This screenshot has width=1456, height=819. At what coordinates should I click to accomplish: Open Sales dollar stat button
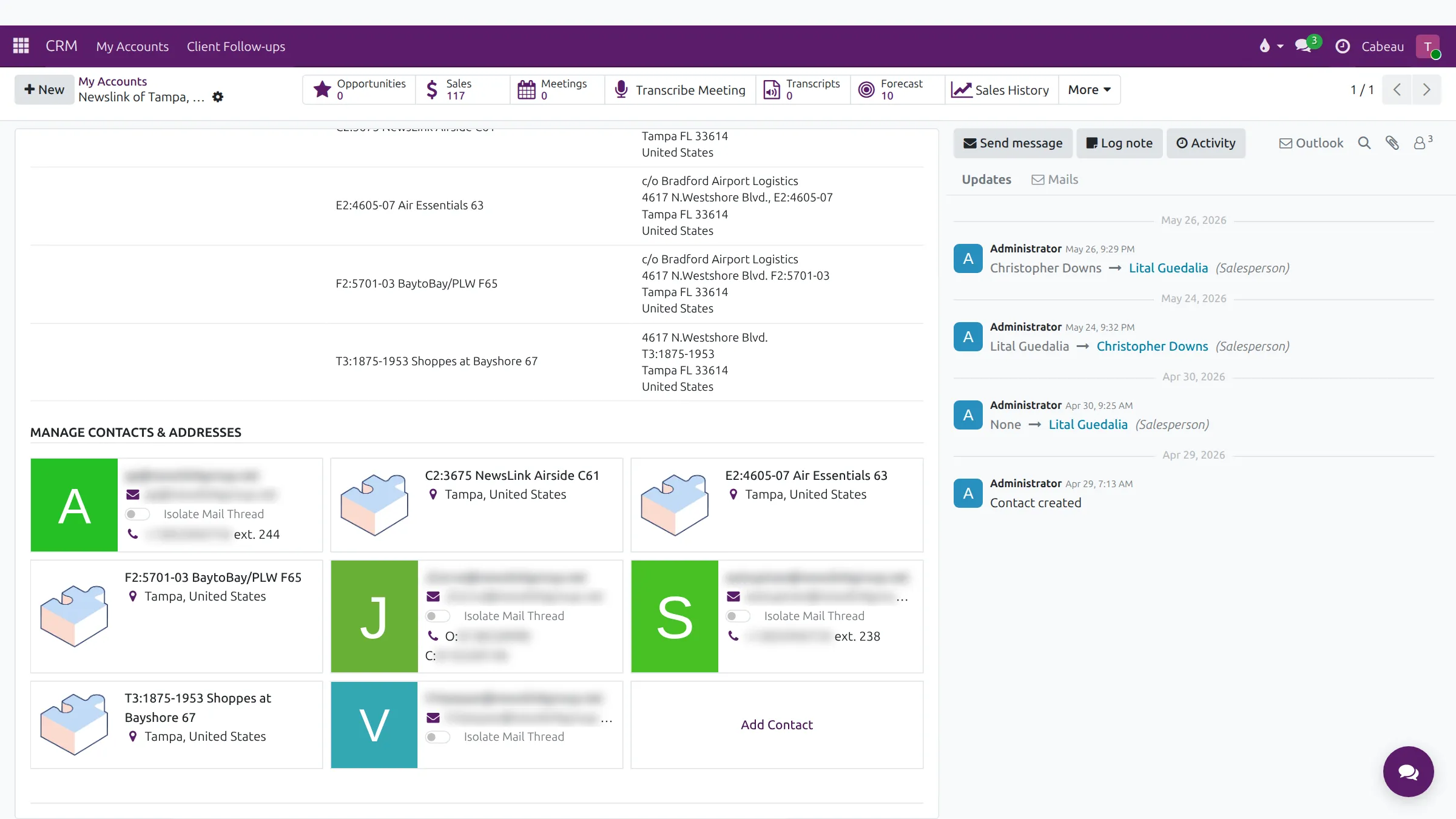(x=463, y=90)
